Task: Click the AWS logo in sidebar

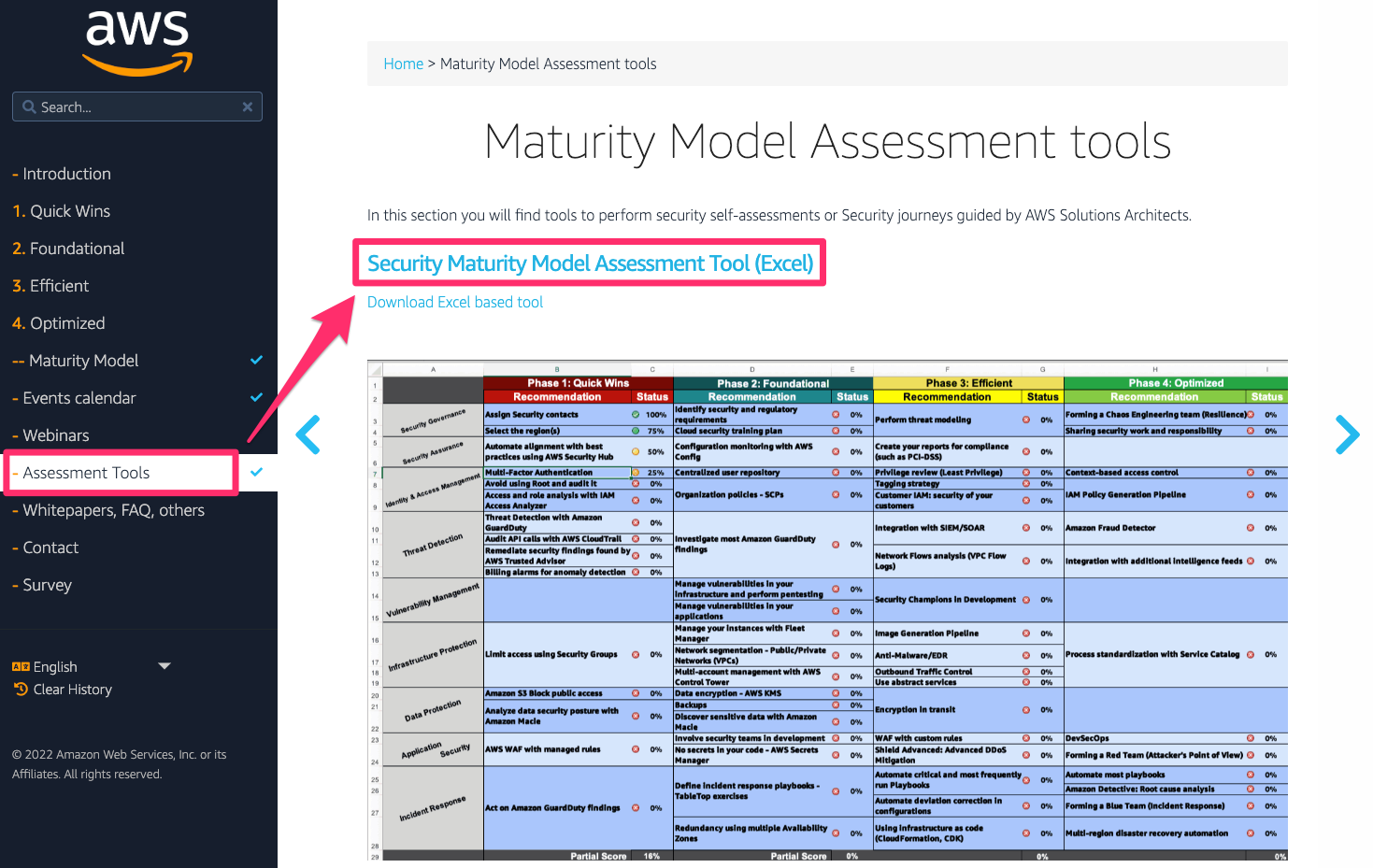Action: pos(138,42)
